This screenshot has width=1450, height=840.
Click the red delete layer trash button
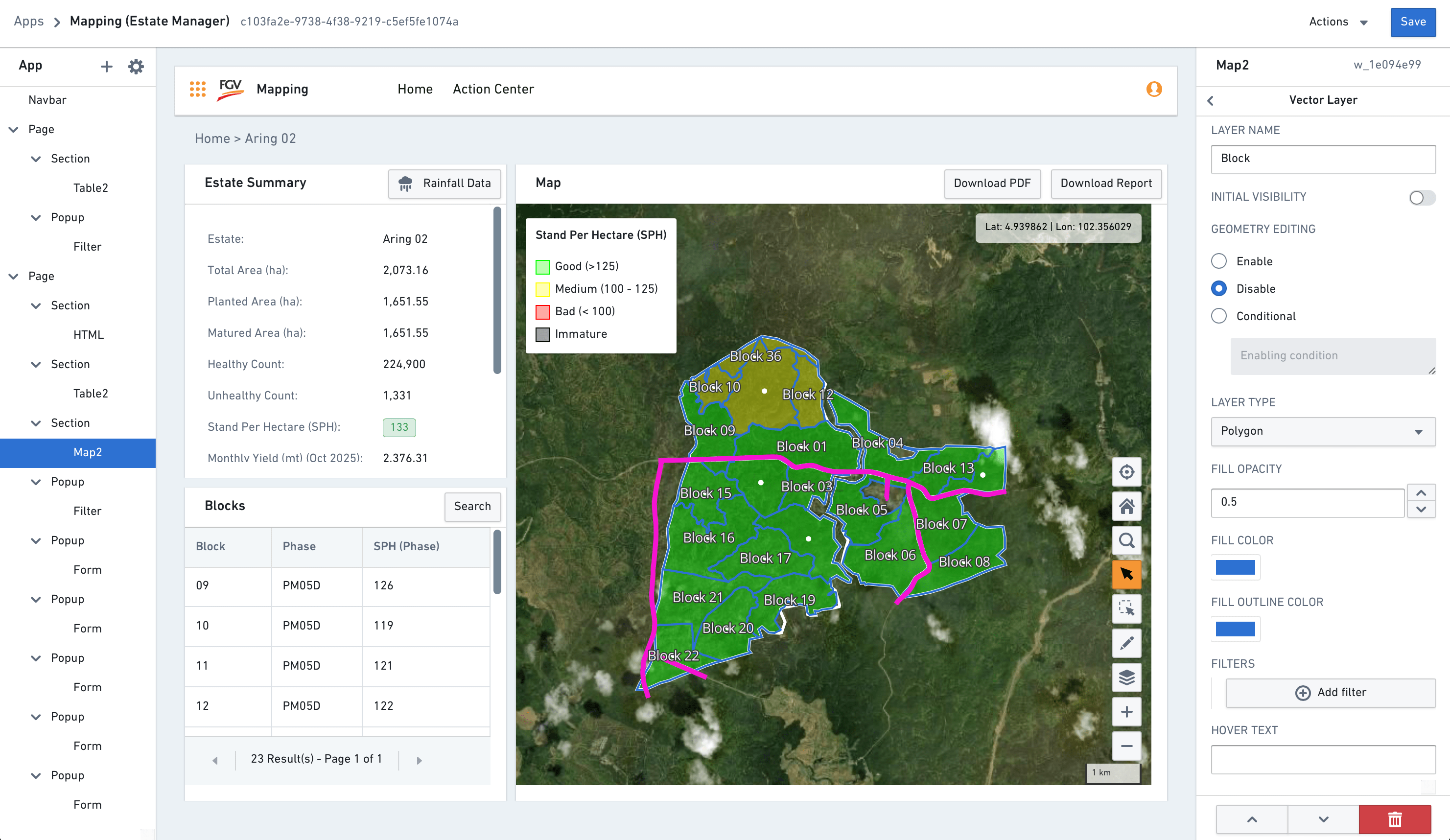point(1394,819)
